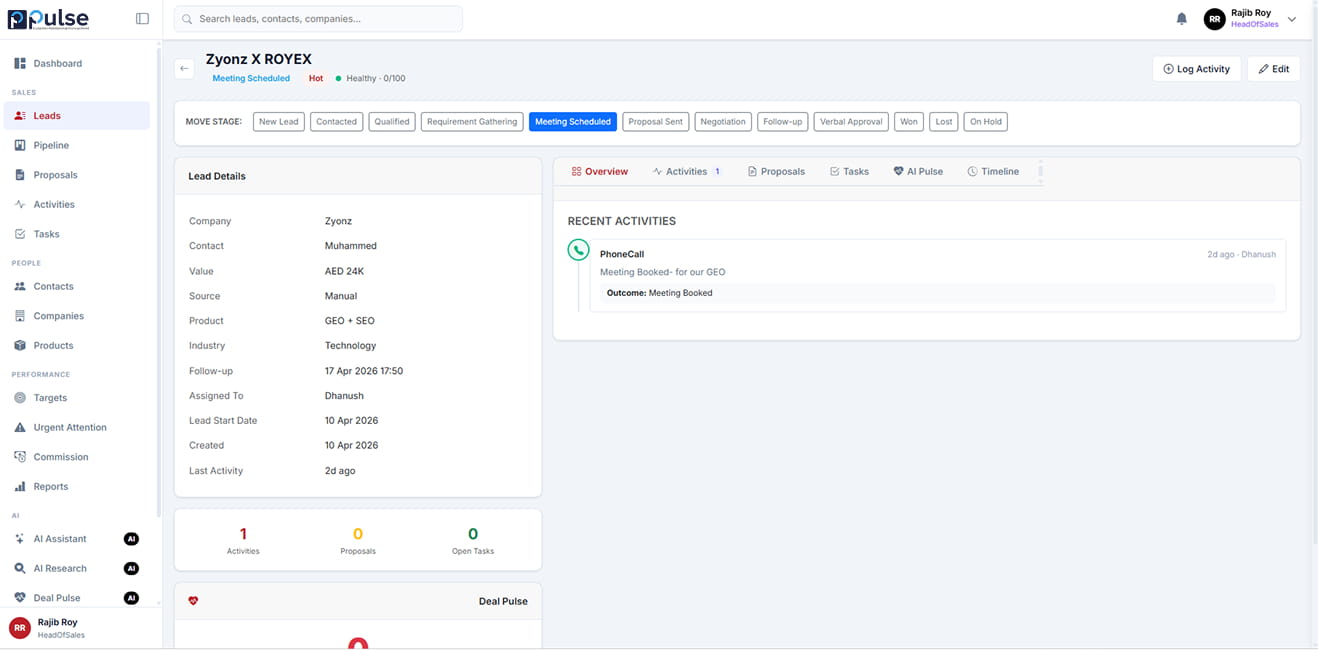Expand Rajib Roy user menu chevron
The width and height of the screenshot is (1318, 650).
click(1292, 19)
